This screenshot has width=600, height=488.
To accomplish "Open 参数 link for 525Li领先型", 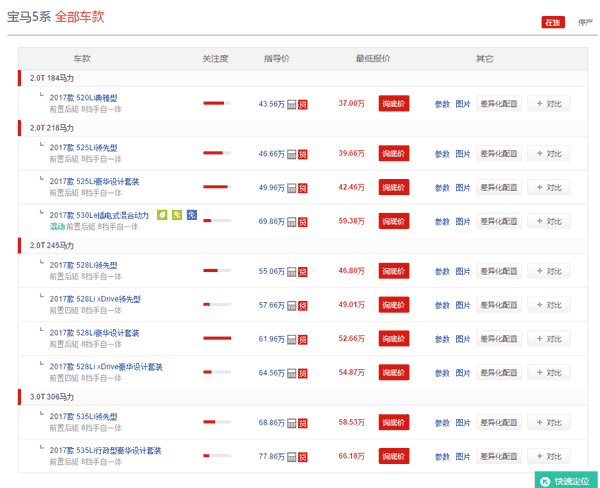I will pyautogui.click(x=442, y=154).
